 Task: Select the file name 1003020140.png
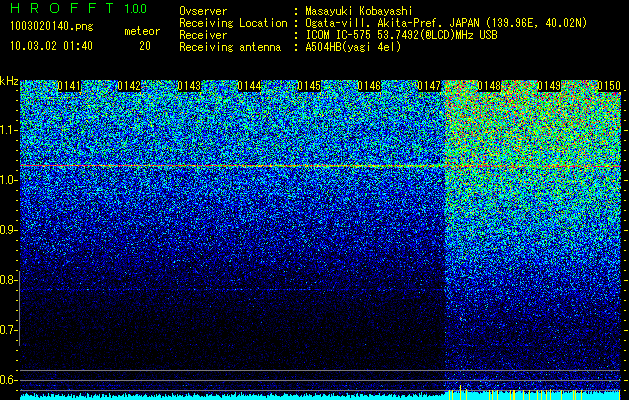pyautogui.click(x=52, y=26)
